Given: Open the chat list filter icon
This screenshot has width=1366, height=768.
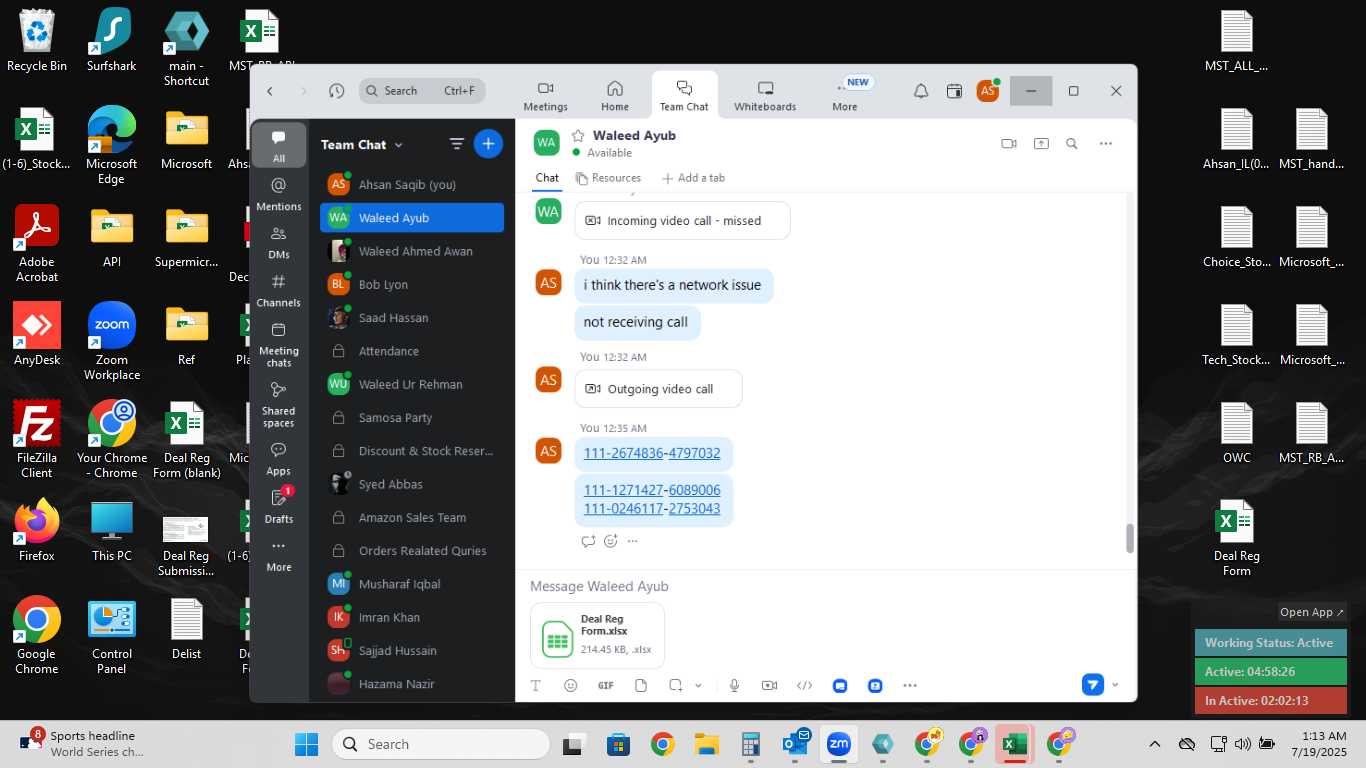Looking at the screenshot, I should pos(457,144).
